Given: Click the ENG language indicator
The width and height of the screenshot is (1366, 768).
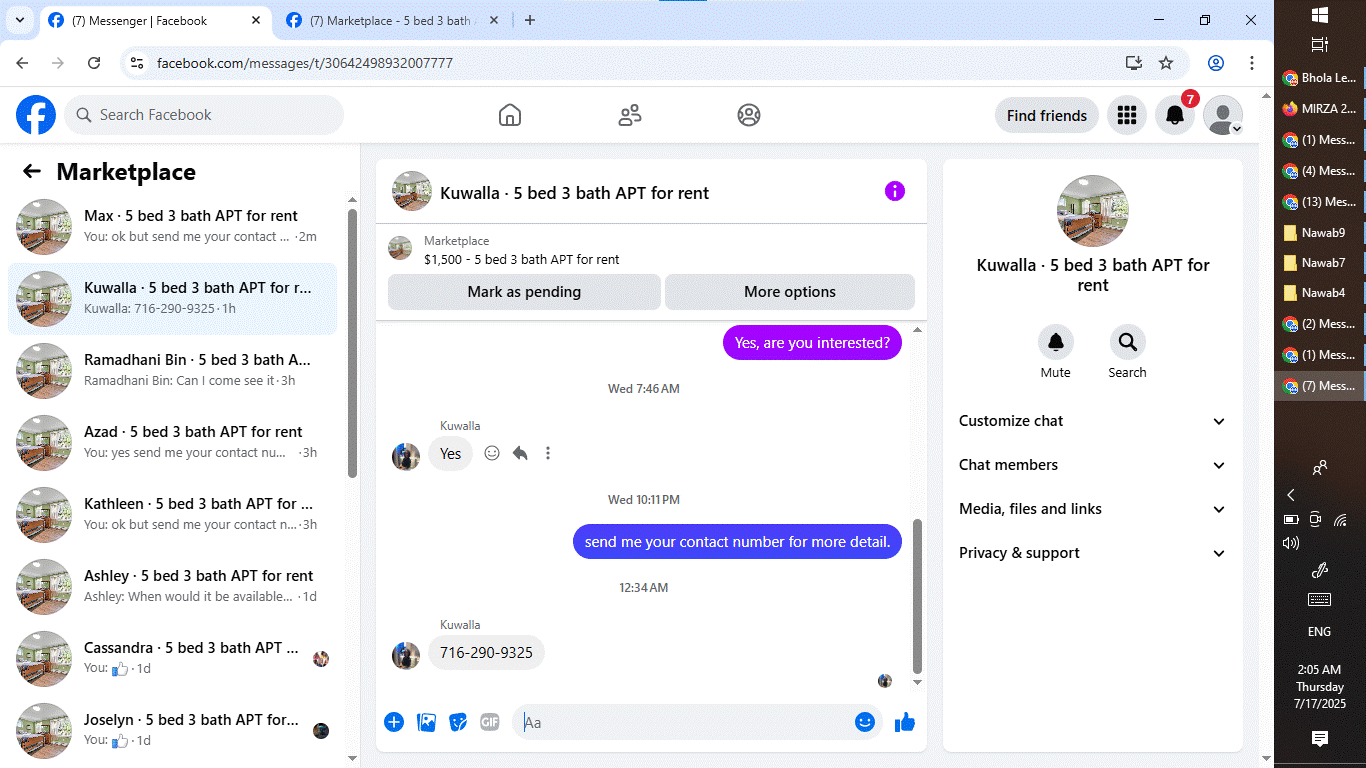Looking at the screenshot, I should [1319, 631].
